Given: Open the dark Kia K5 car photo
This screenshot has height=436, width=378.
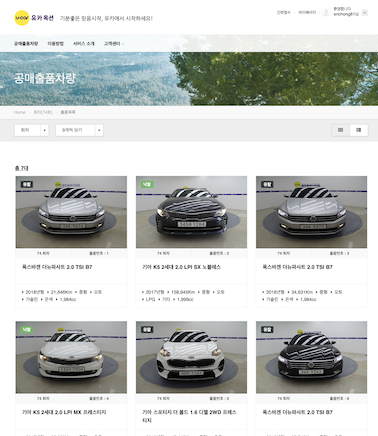Looking at the screenshot, I should [x=191, y=212].
